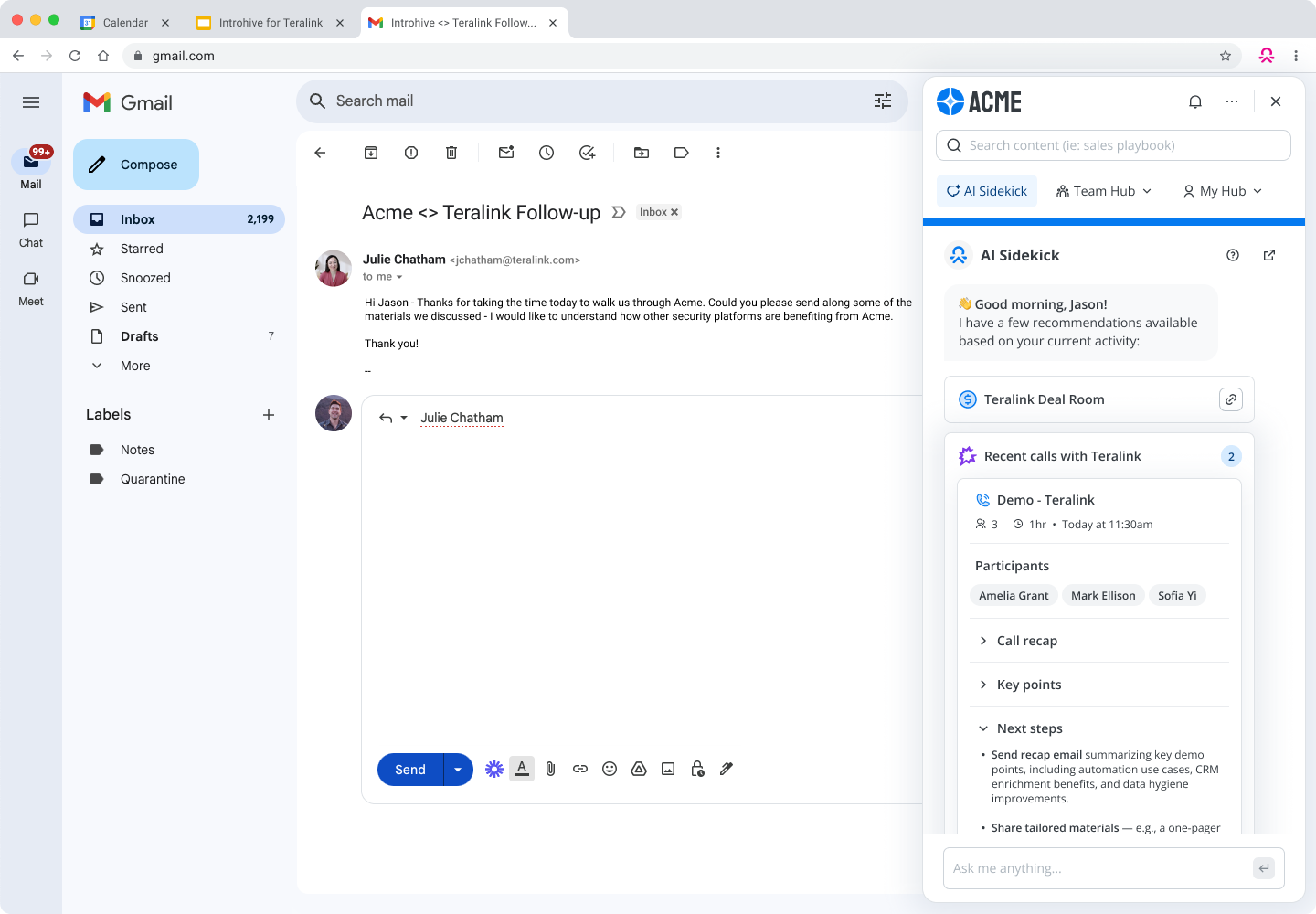
Task: Click the Amelia Grant participant chip
Action: (x=1014, y=596)
